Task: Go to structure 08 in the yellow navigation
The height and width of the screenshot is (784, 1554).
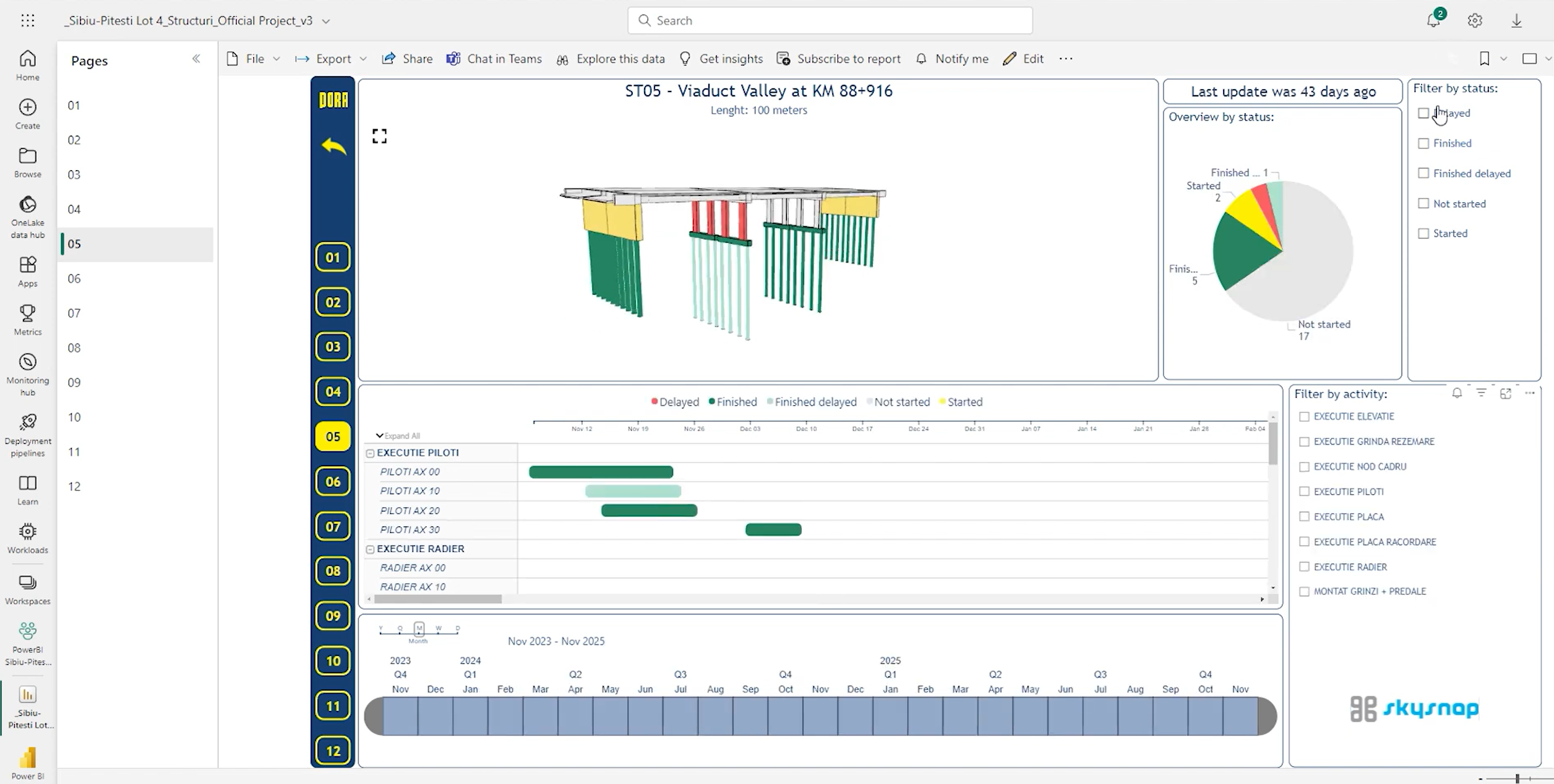Action: pos(333,571)
